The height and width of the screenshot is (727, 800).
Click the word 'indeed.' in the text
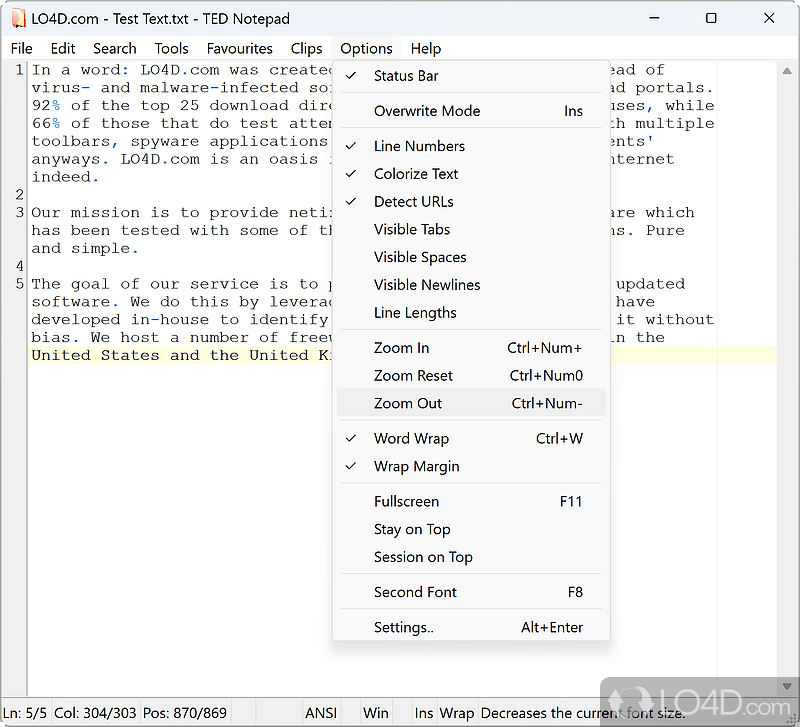pos(65,177)
